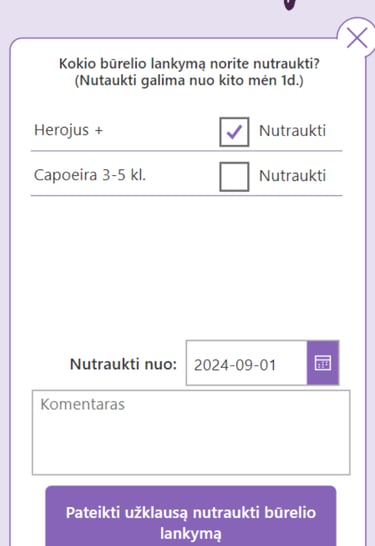This screenshot has width=375, height=546.
Task: Click the '(Nutaukti galima nuo kito mėn 1d.)' note
Action: [x=189, y=80]
